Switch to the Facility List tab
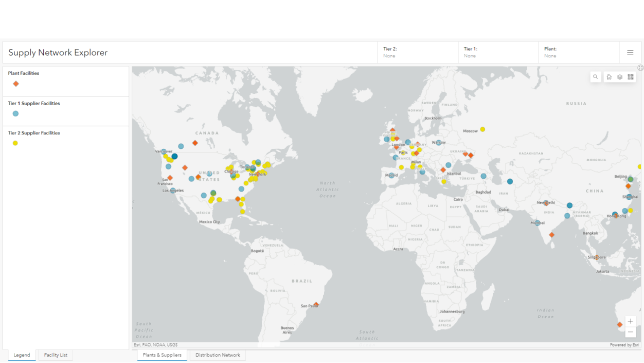This screenshot has height=363, width=644. (x=55, y=355)
